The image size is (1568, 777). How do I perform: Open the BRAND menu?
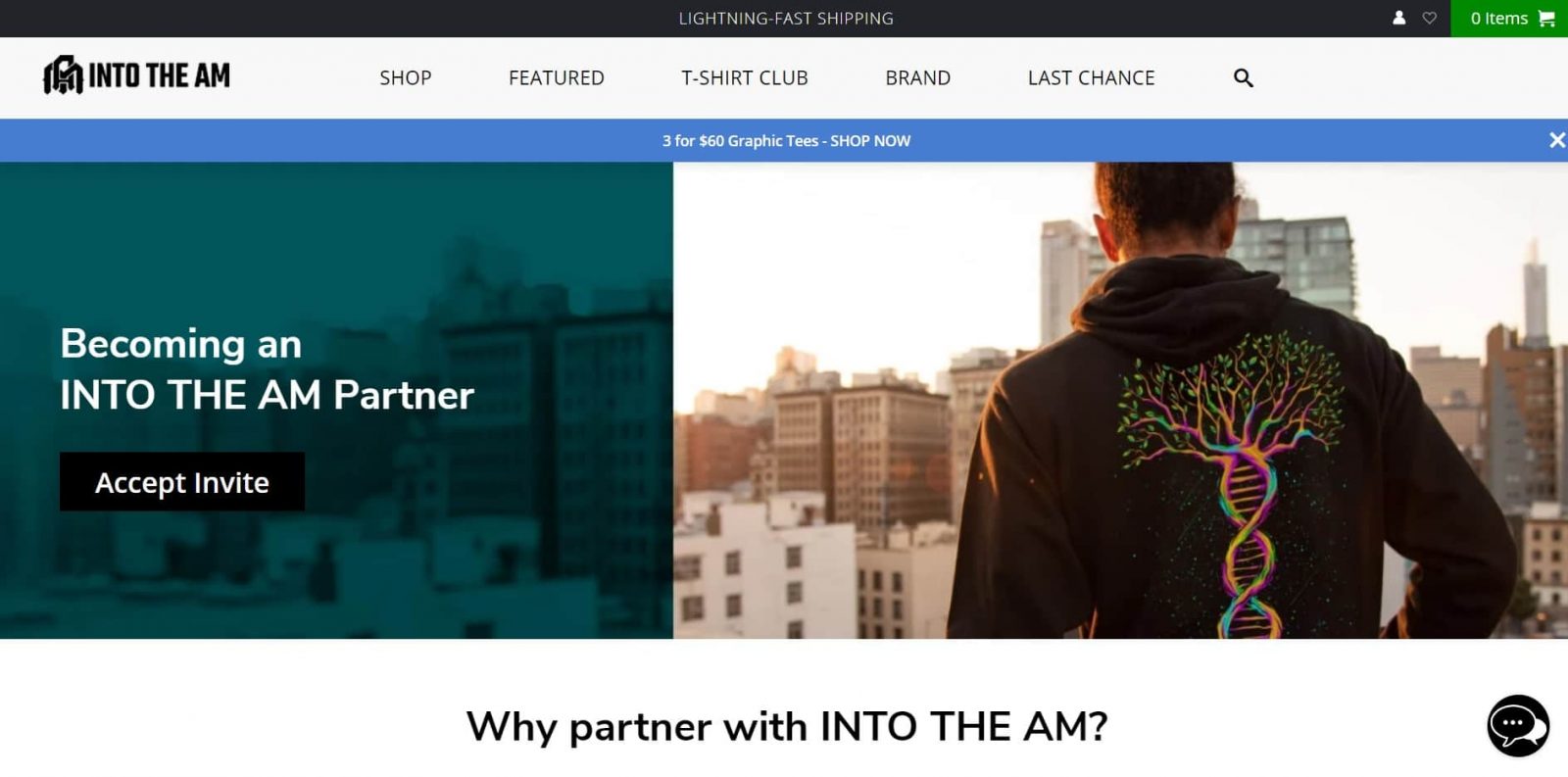pos(918,77)
